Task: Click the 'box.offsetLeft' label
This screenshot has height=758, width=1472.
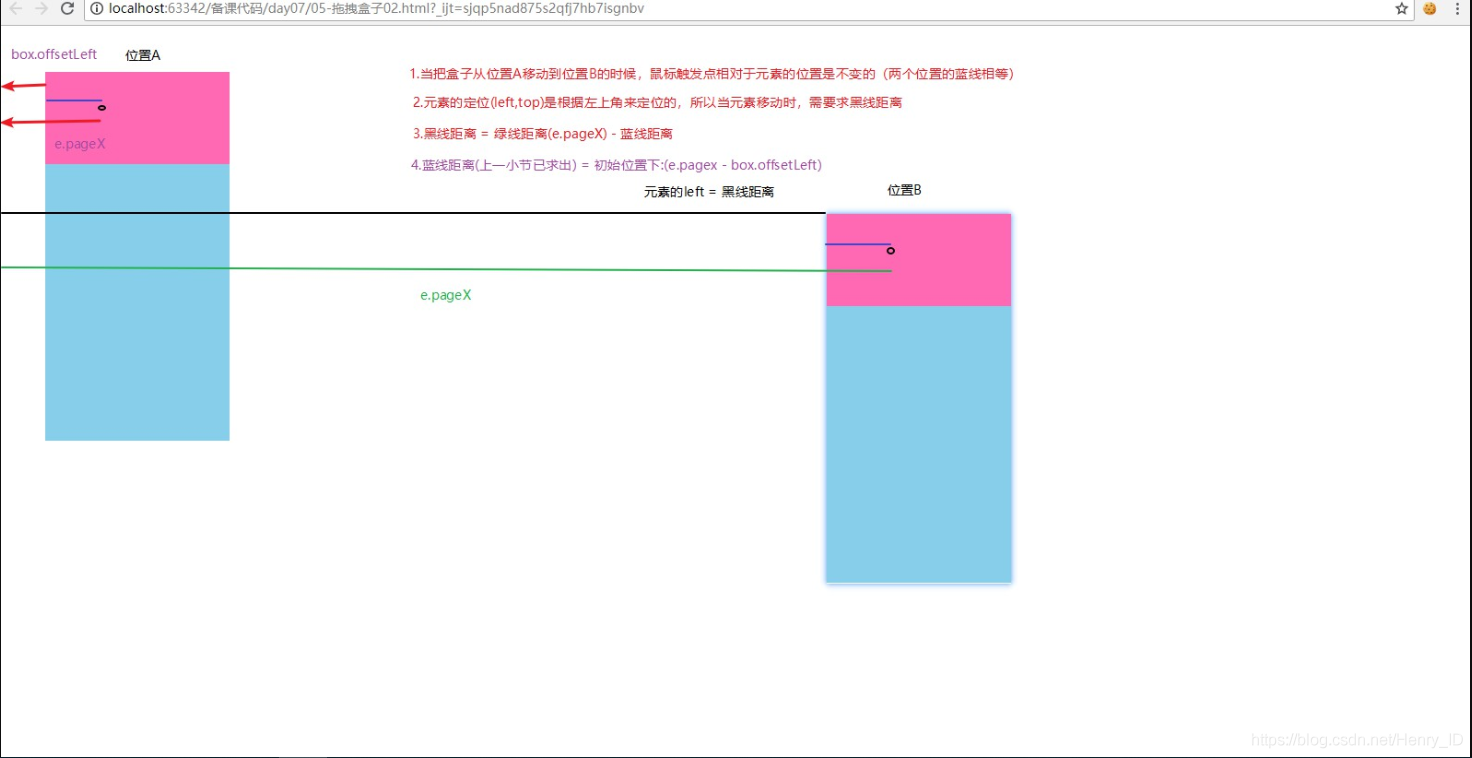Action: click(54, 54)
